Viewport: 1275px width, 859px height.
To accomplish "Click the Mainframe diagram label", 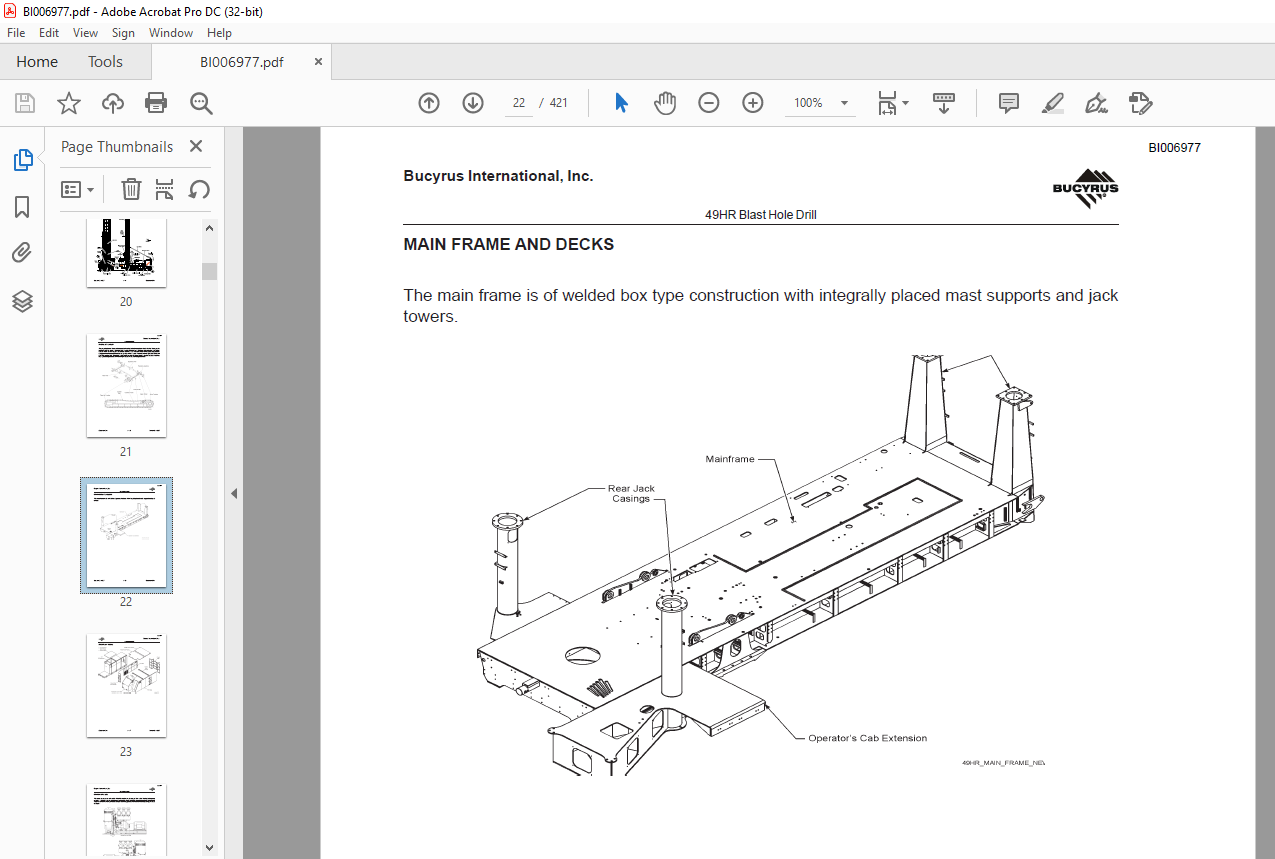I will point(730,460).
